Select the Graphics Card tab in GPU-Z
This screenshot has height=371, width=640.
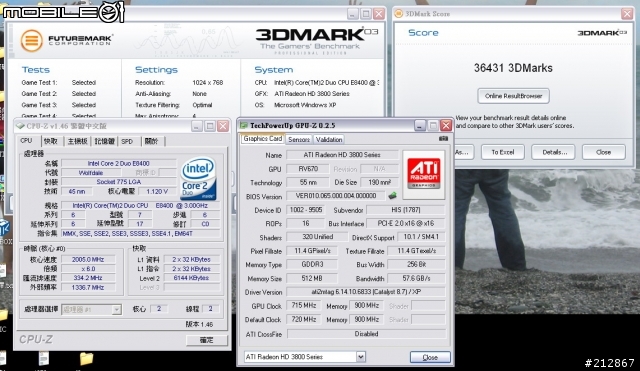(x=262, y=139)
